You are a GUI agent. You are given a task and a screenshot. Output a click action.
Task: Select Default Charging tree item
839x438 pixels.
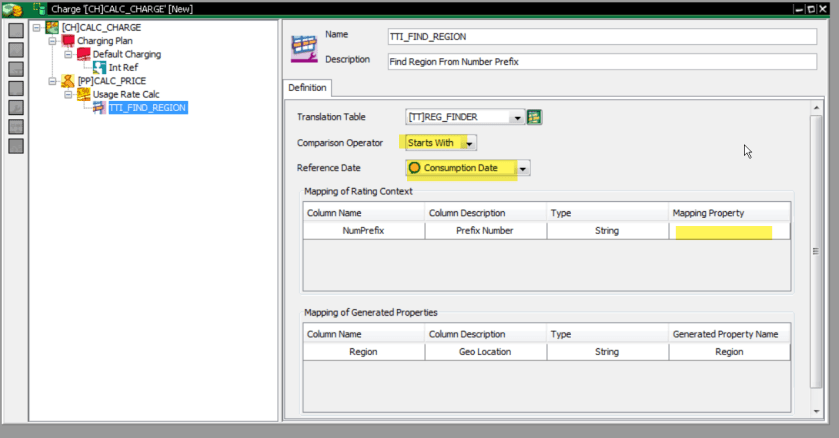(127, 54)
